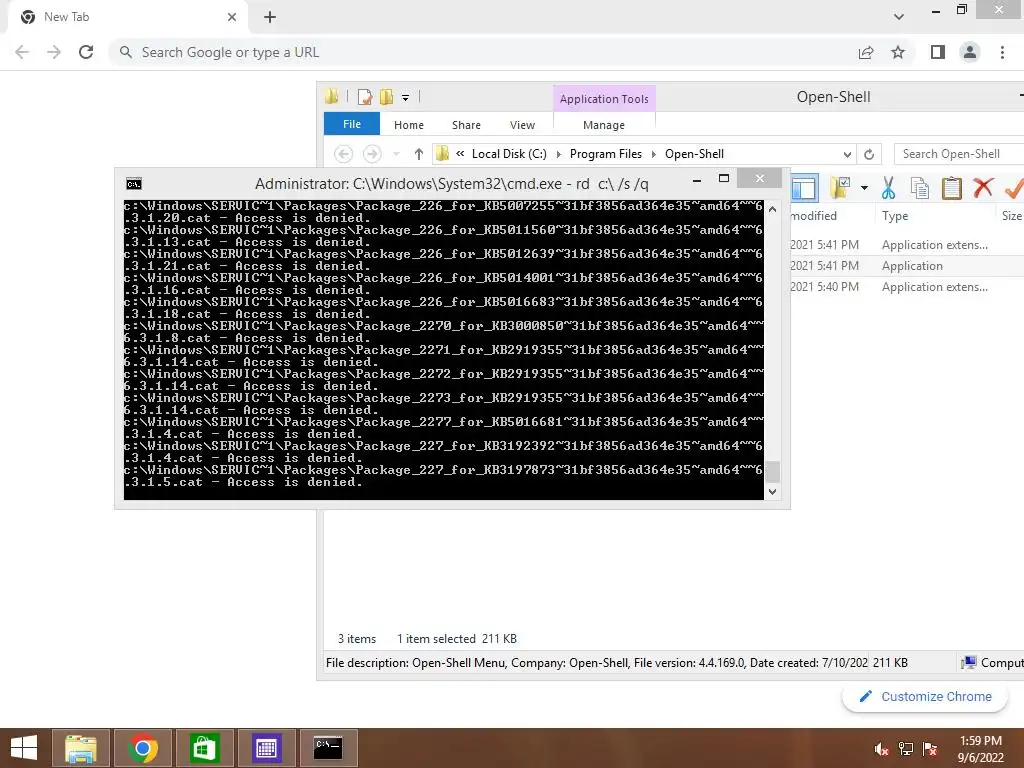Image resolution: width=1024 pixels, height=768 pixels.
Task: Click the Chrome back arrow
Action: [22, 52]
